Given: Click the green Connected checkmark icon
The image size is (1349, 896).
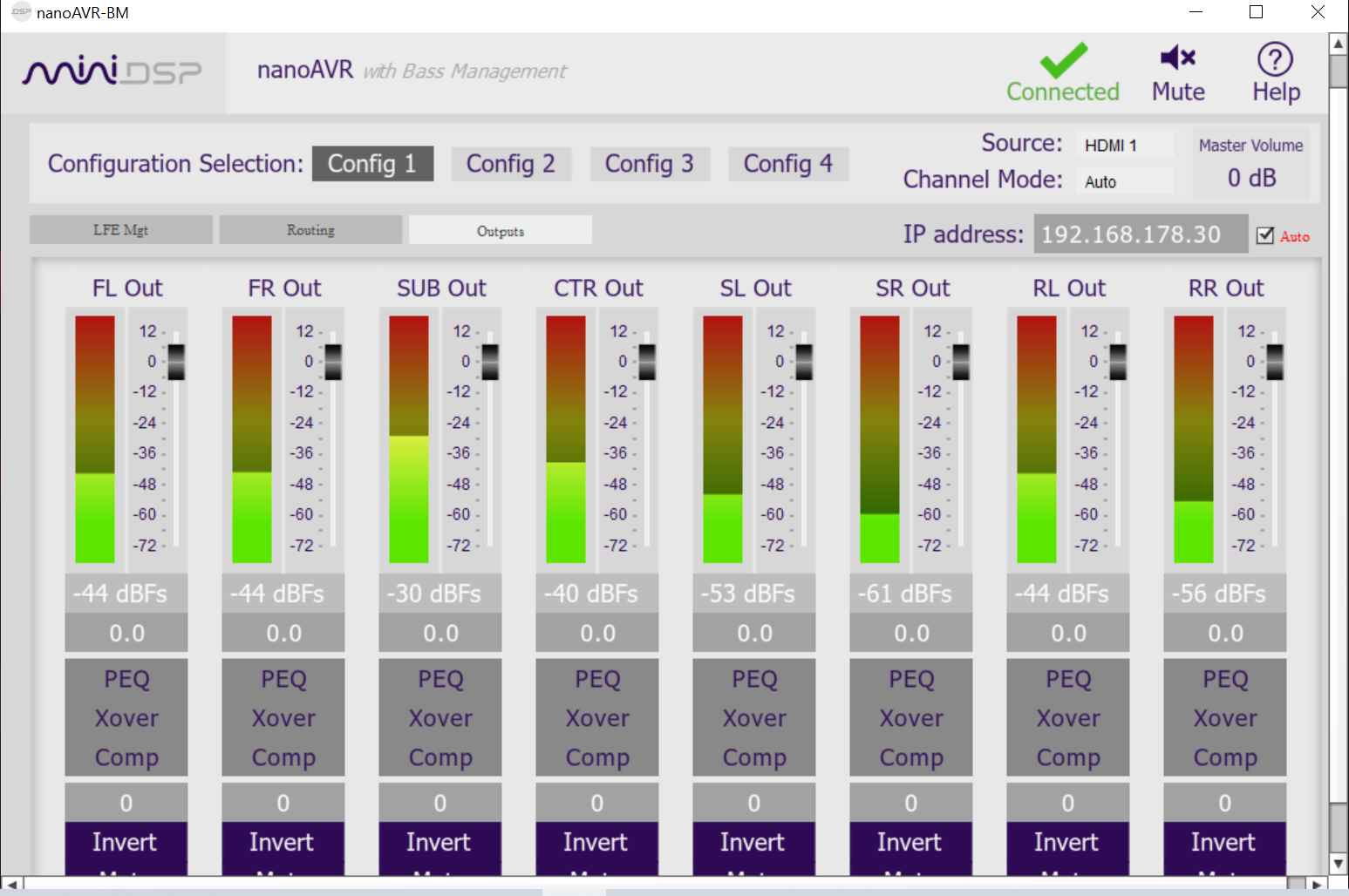Looking at the screenshot, I should 1063,59.
